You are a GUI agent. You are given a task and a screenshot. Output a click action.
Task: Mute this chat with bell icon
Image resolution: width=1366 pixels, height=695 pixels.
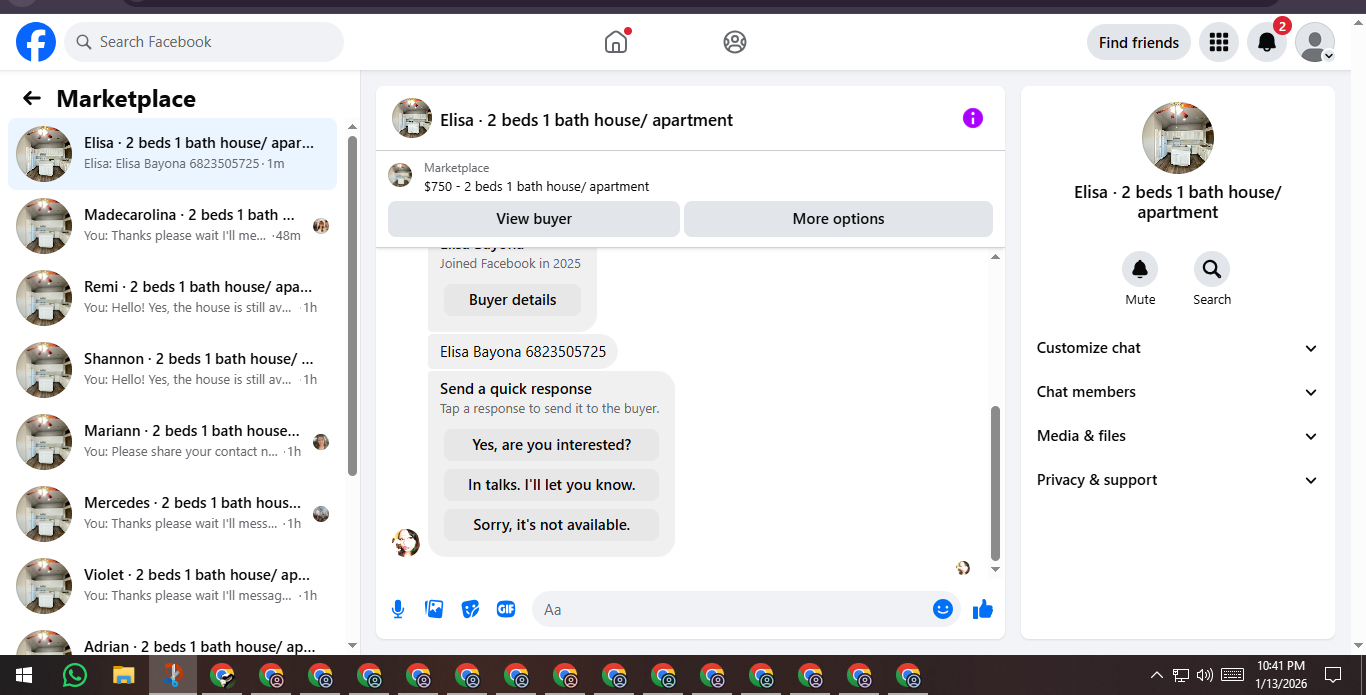1140,269
